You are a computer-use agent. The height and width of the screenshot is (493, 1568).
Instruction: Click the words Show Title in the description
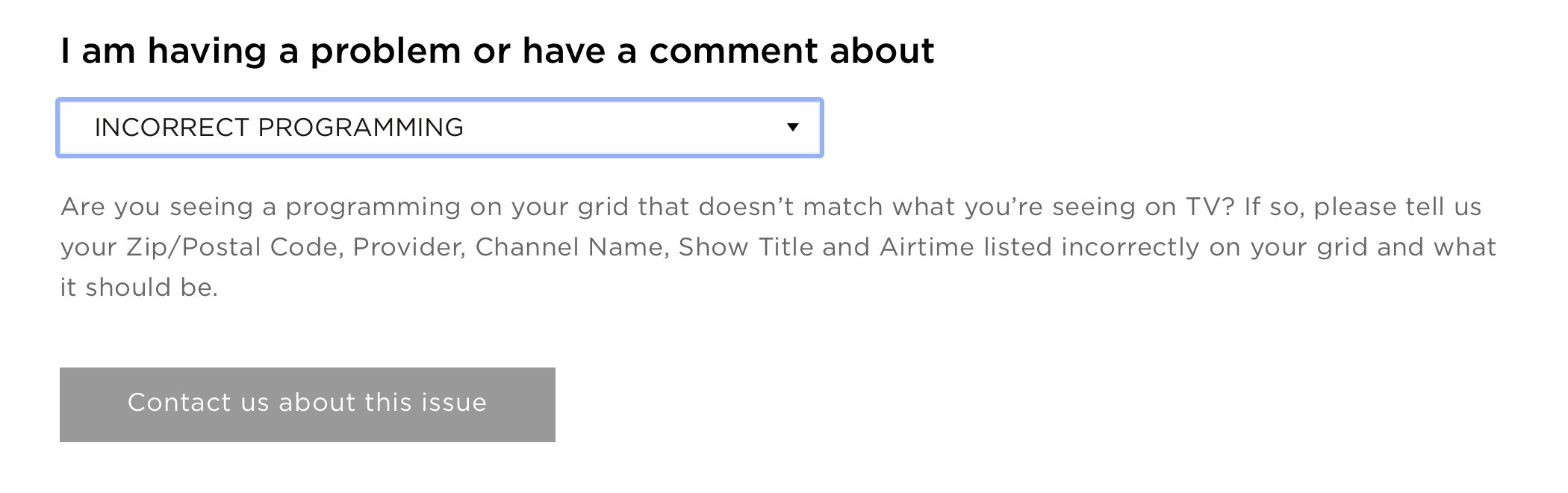coord(745,247)
